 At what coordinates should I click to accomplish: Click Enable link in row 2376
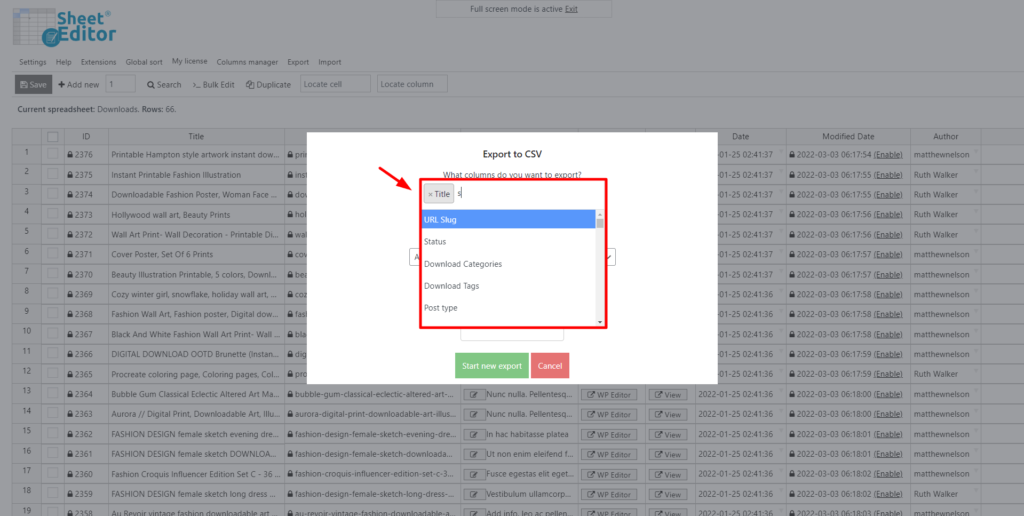click(888, 155)
